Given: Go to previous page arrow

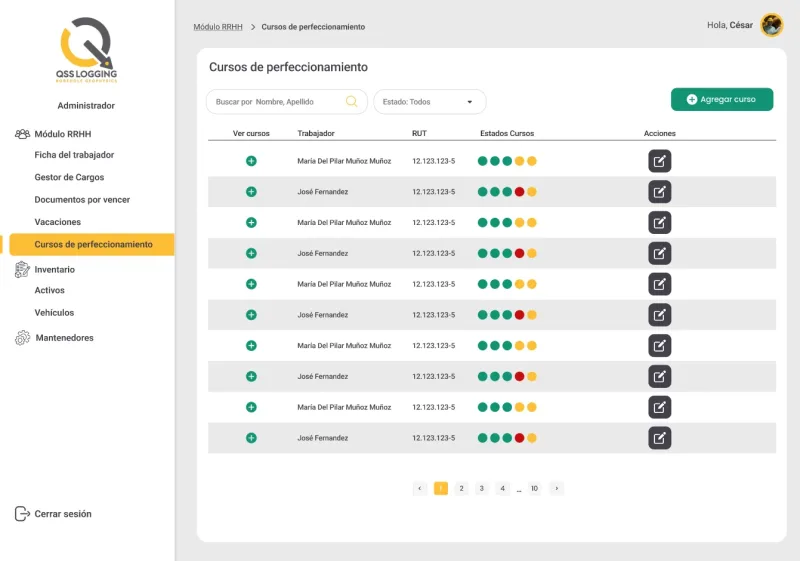Looking at the screenshot, I should coord(420,489).
